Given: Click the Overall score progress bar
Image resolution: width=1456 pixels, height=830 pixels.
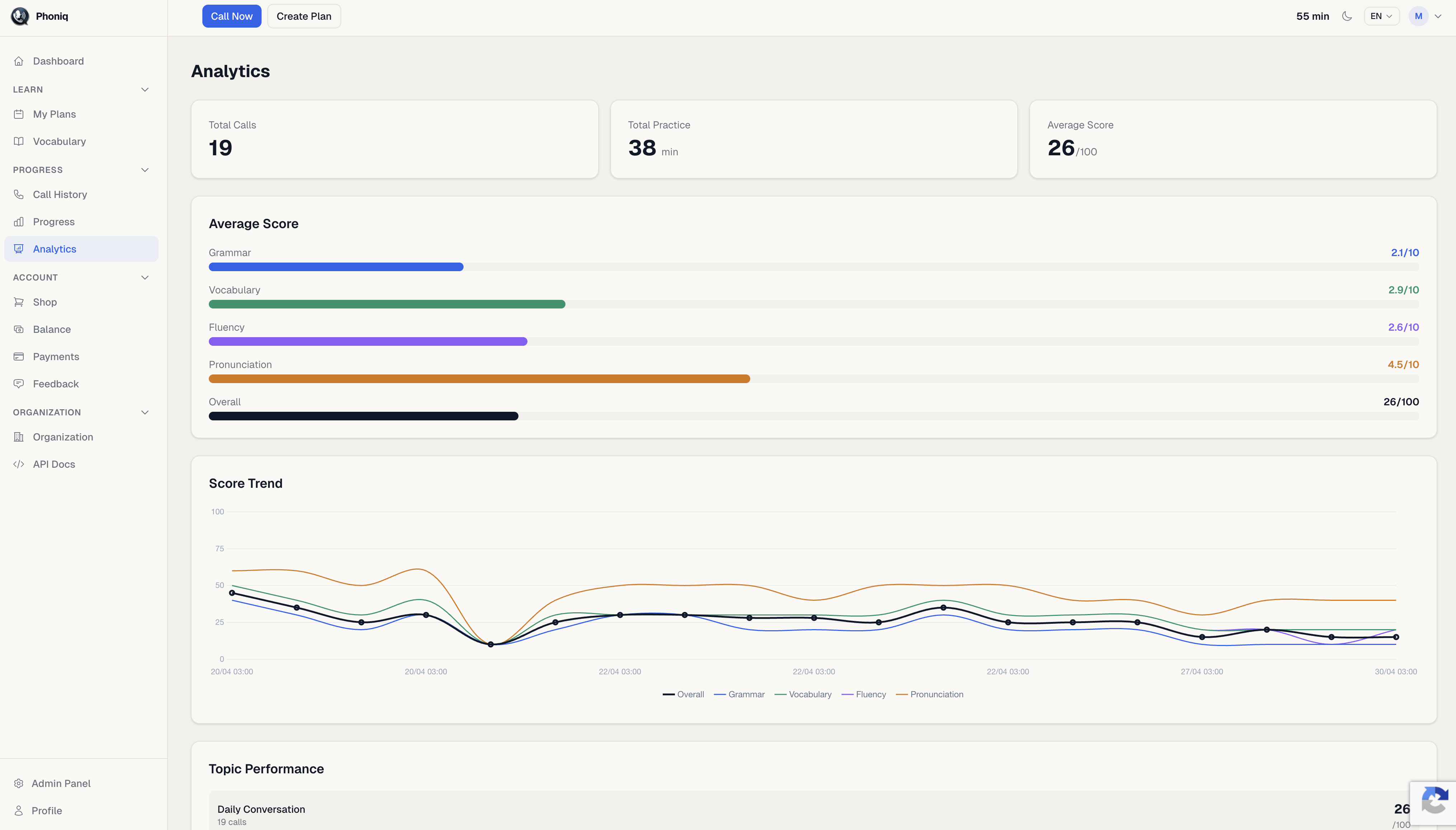Looking at the screenshot, I should pos(813,416).
